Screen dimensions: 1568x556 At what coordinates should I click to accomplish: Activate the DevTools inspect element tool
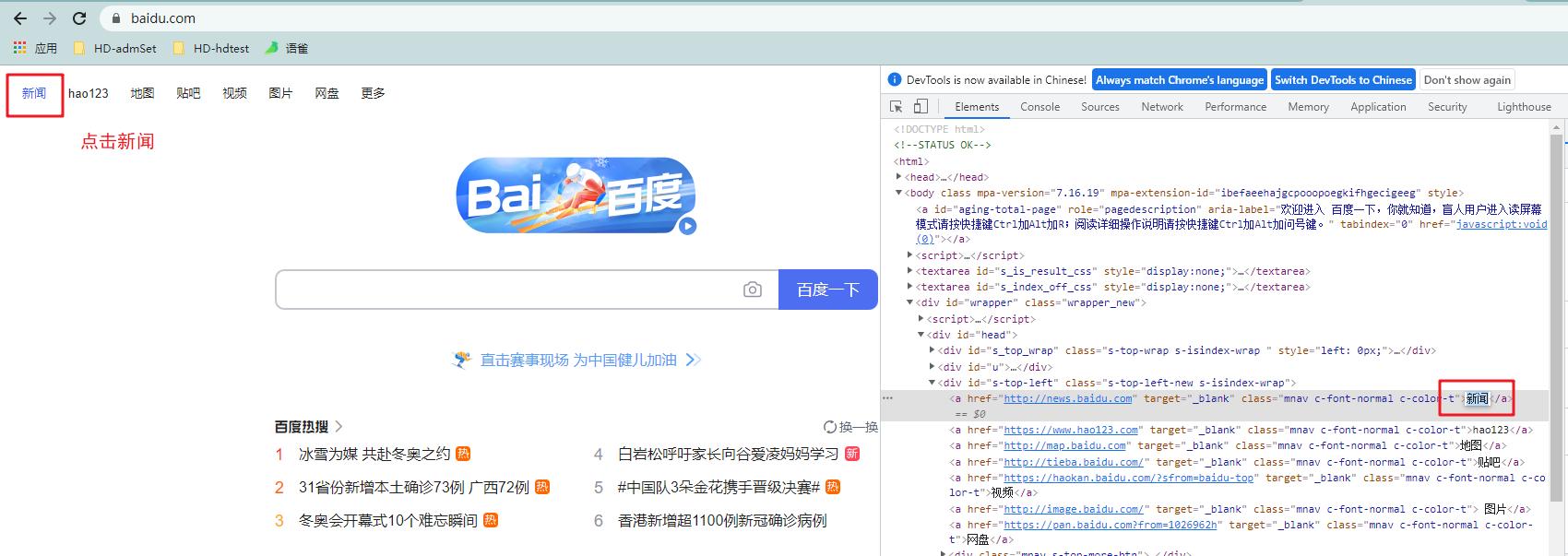click(896, 107)
